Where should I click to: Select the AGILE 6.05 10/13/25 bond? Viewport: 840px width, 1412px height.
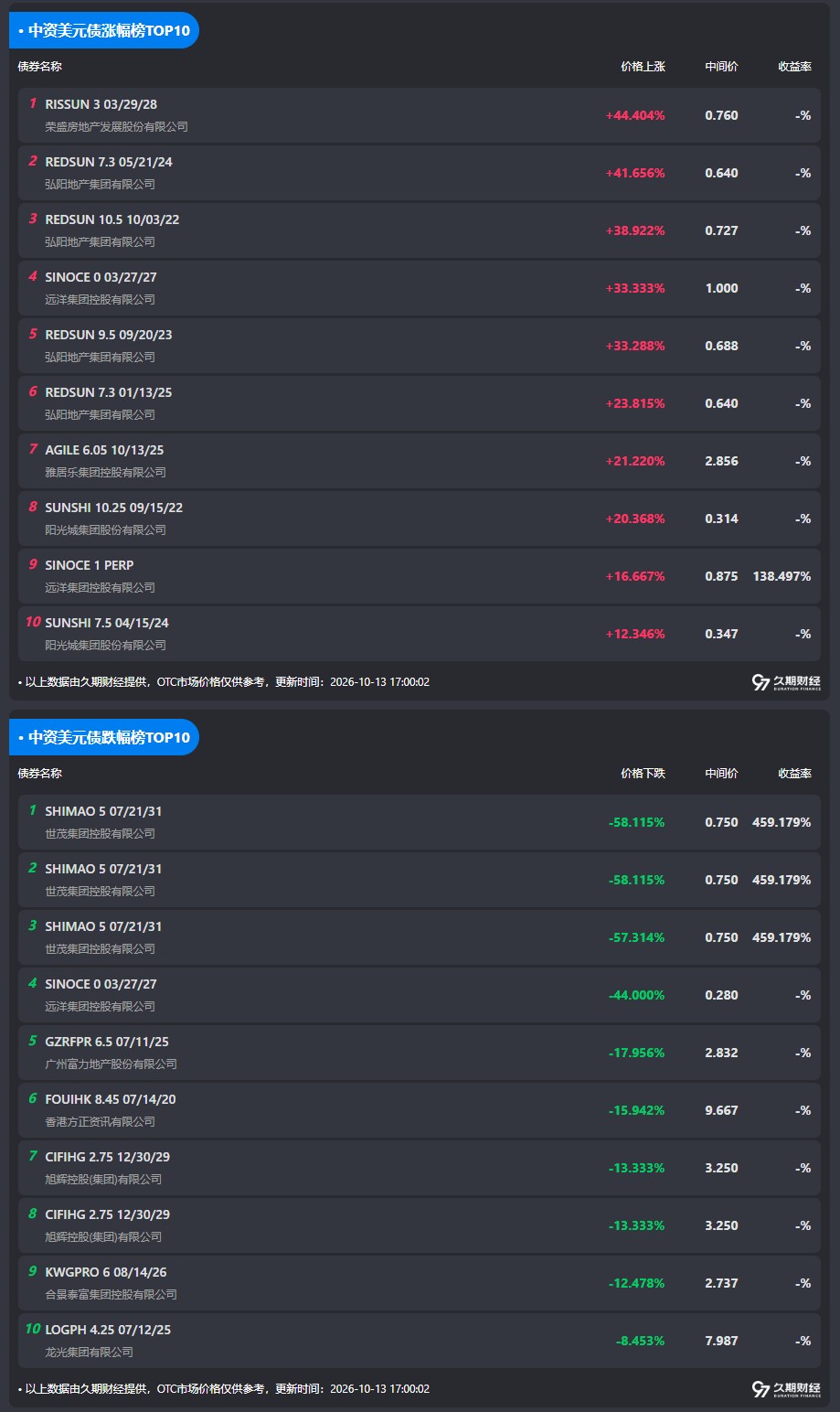[420, 461]
